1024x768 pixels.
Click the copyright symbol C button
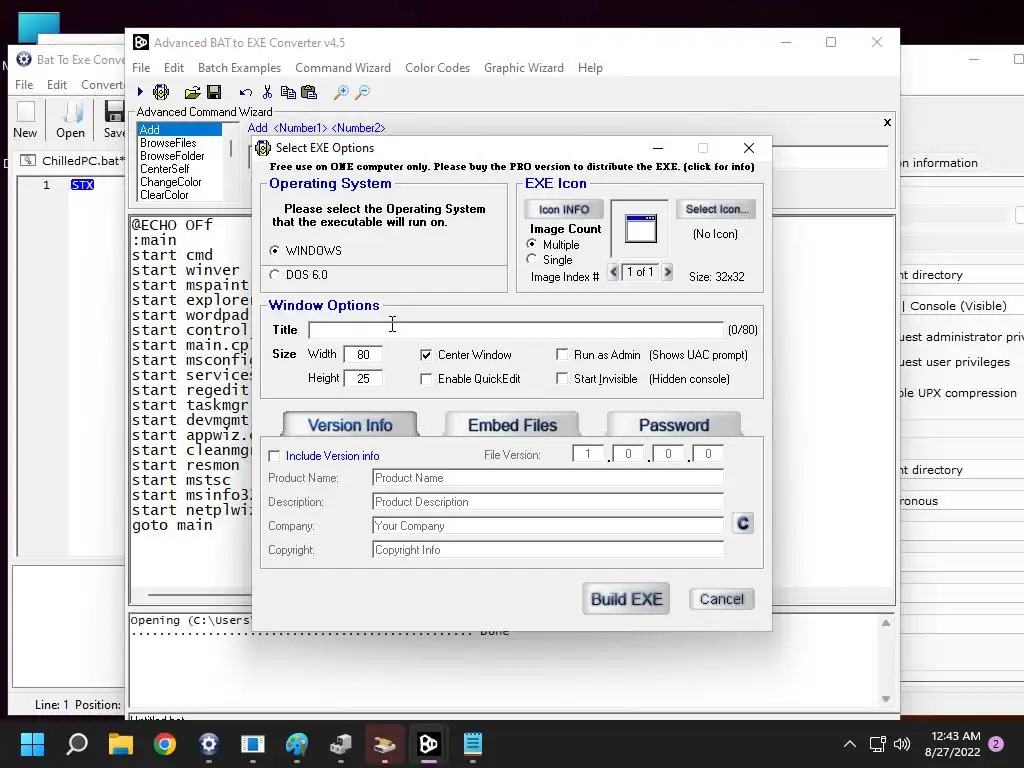point(743,523)
